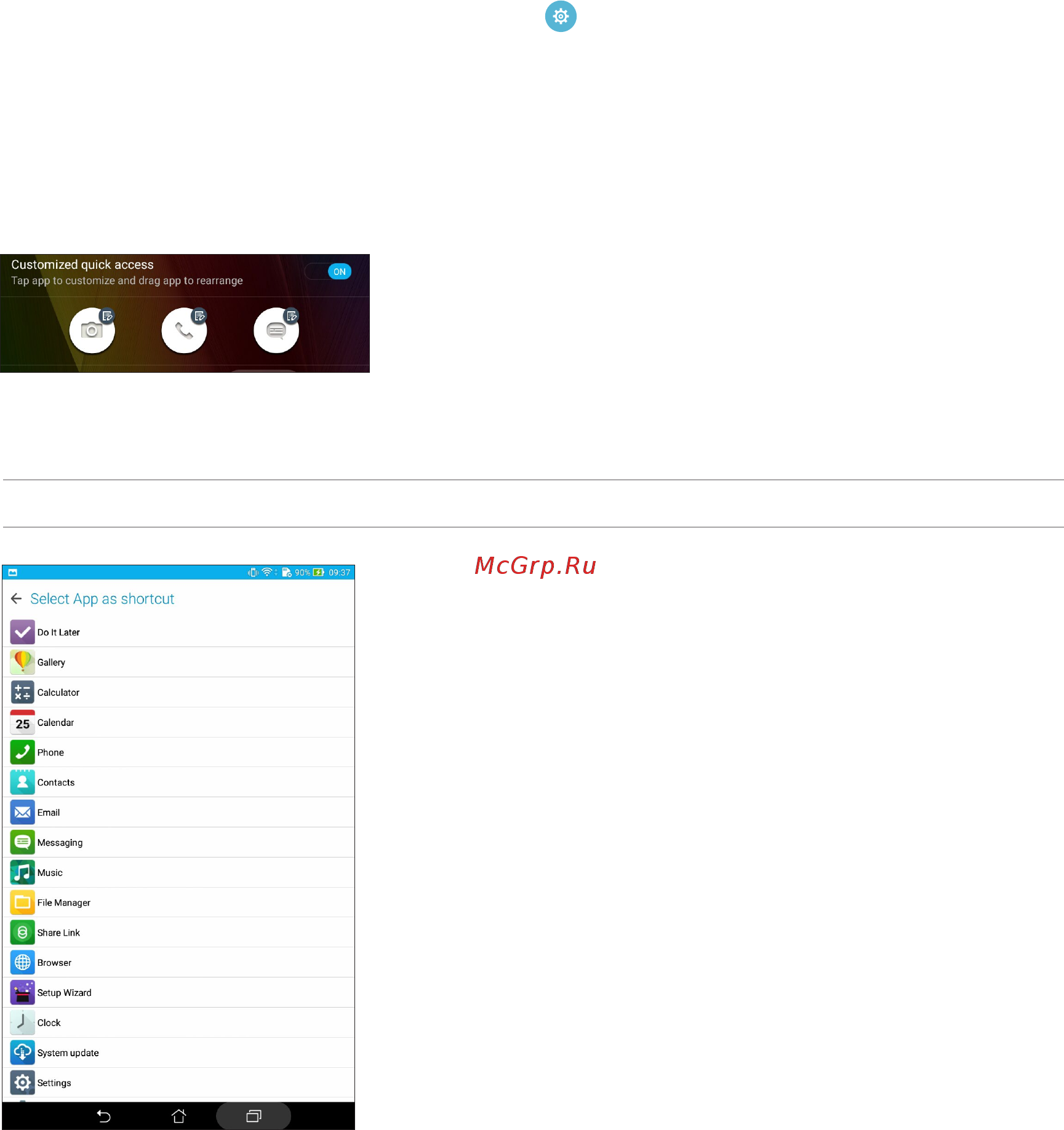Tap the battery 90% status indicator

(x=309, y=572)
